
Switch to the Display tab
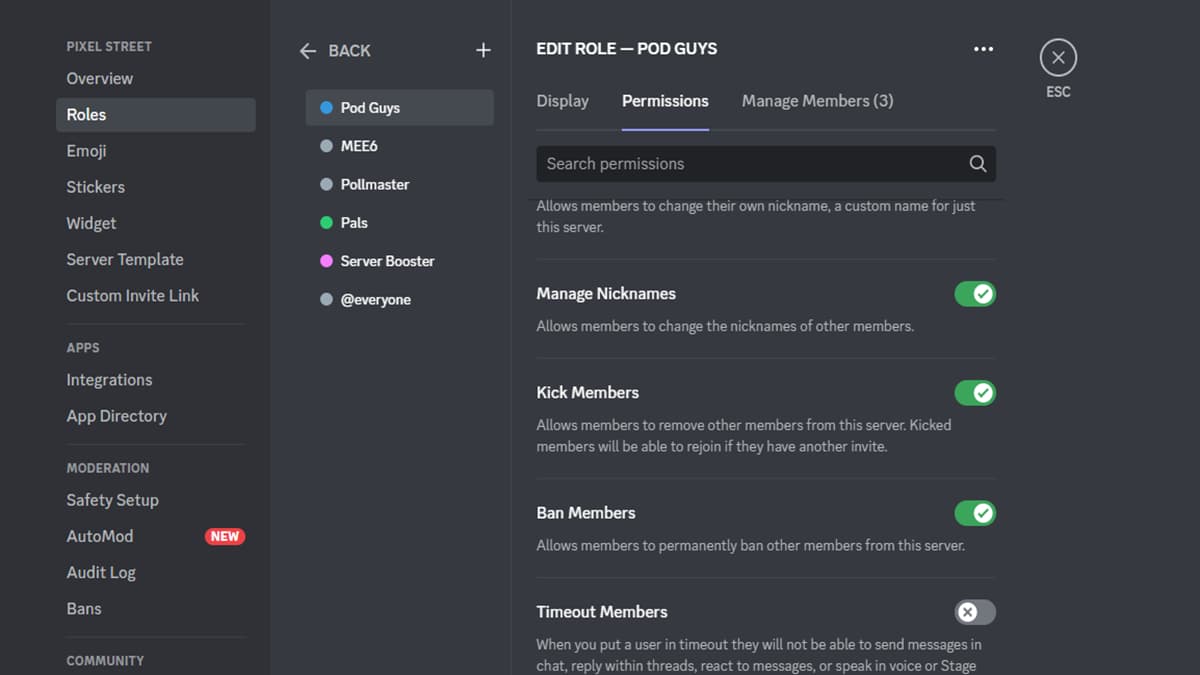point(562,100)
